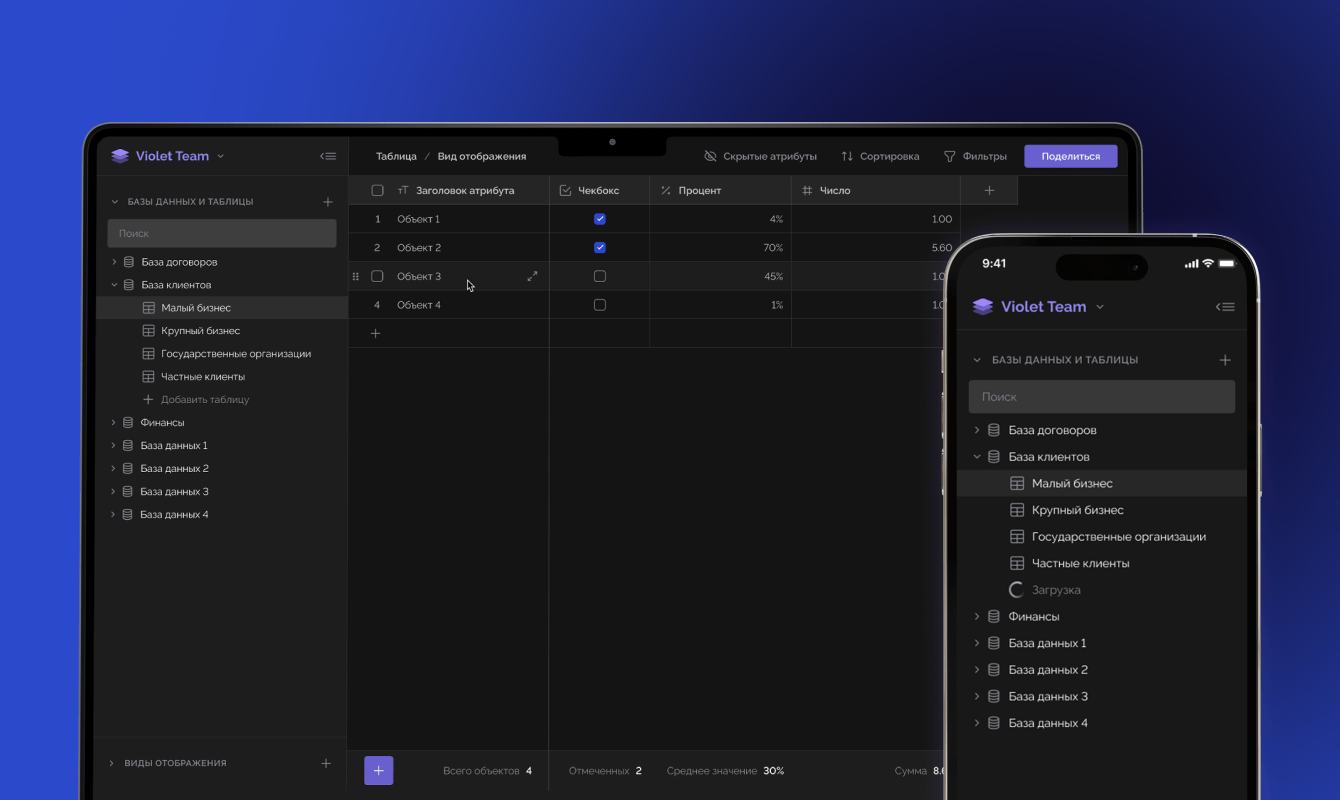1340x800 pixels.
Task: Expand База данных 3 on the phone
Action: point(977,697)
